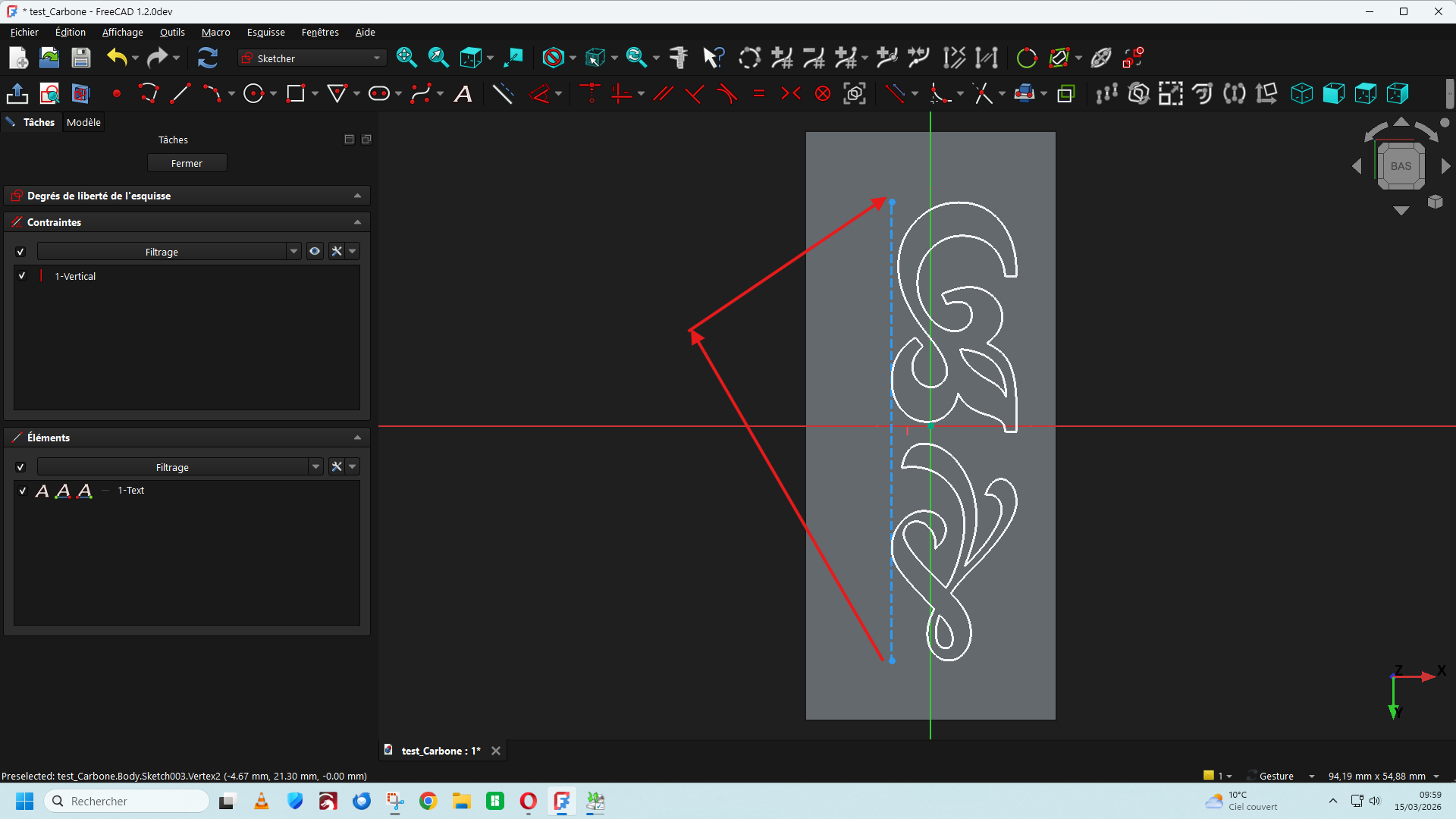Viewport: 1456px width, 819px height.
Task: Click the undo arrow icon
Action: coord(116,58)
